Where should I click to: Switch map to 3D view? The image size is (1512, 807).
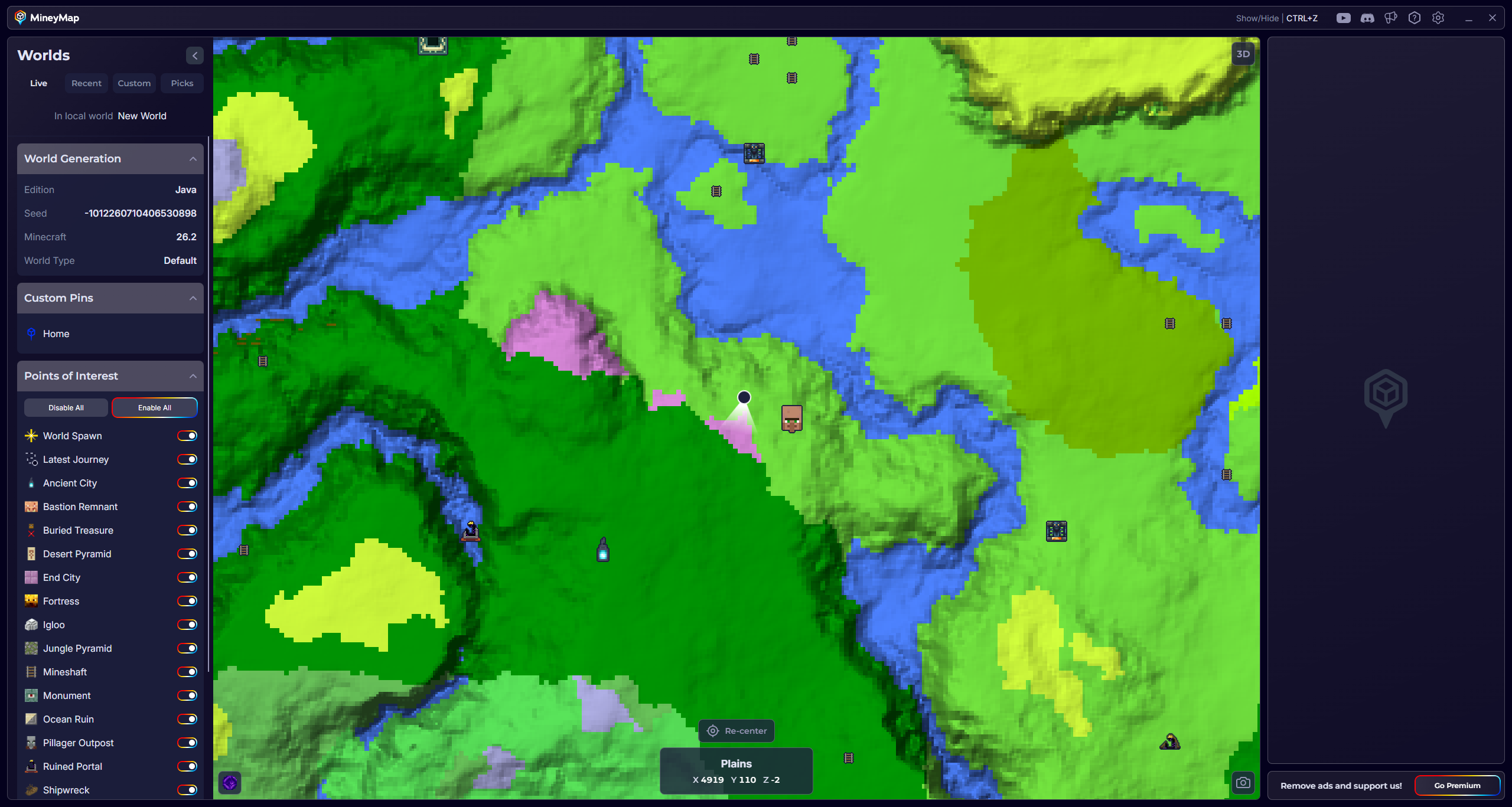1243,54
